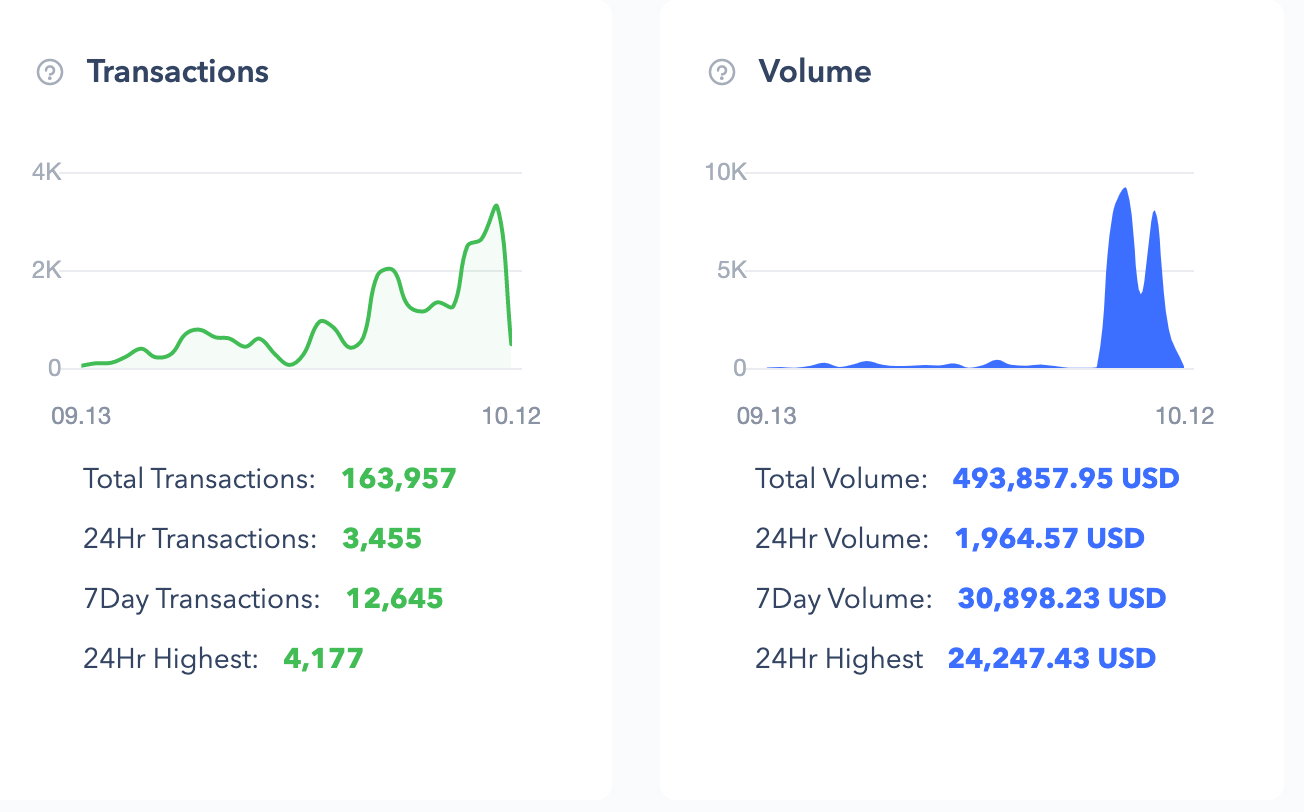The width and height of the screenshot is (1304, 812).
Task: Click the Total Volume value 493,857.95 USD
Action: point(1066,479)
